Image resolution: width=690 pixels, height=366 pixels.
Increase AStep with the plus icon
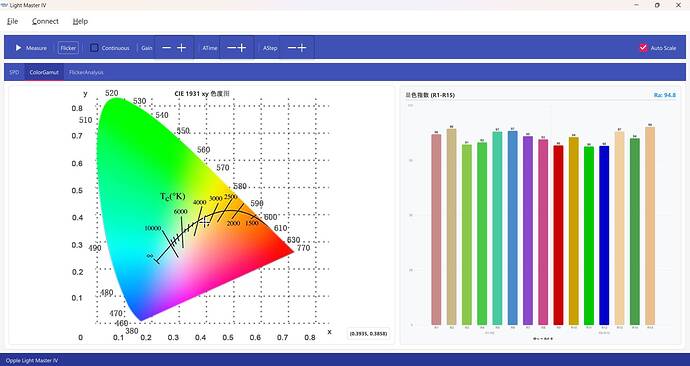coord(302,48)
